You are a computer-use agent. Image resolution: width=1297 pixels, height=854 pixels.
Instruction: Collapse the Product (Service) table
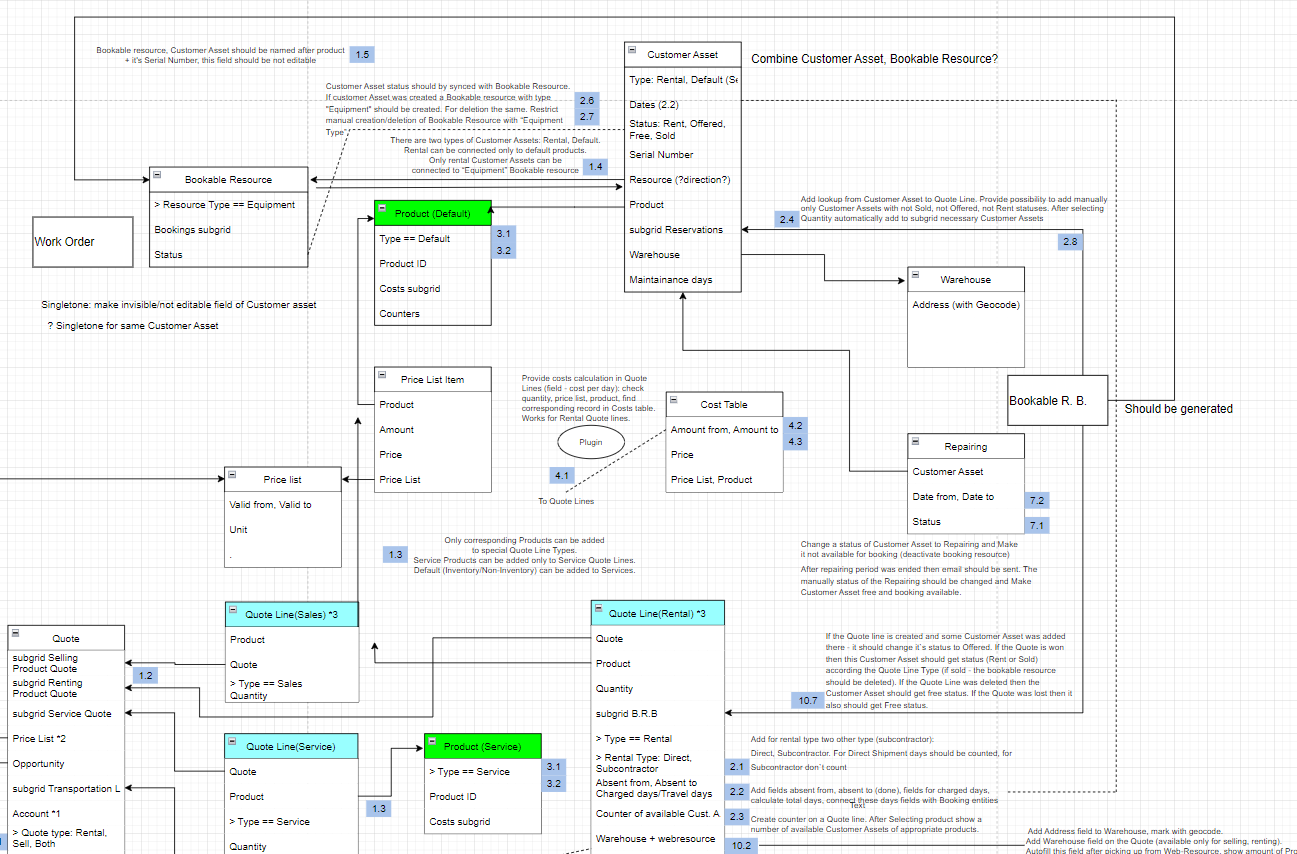pos(432,741)
